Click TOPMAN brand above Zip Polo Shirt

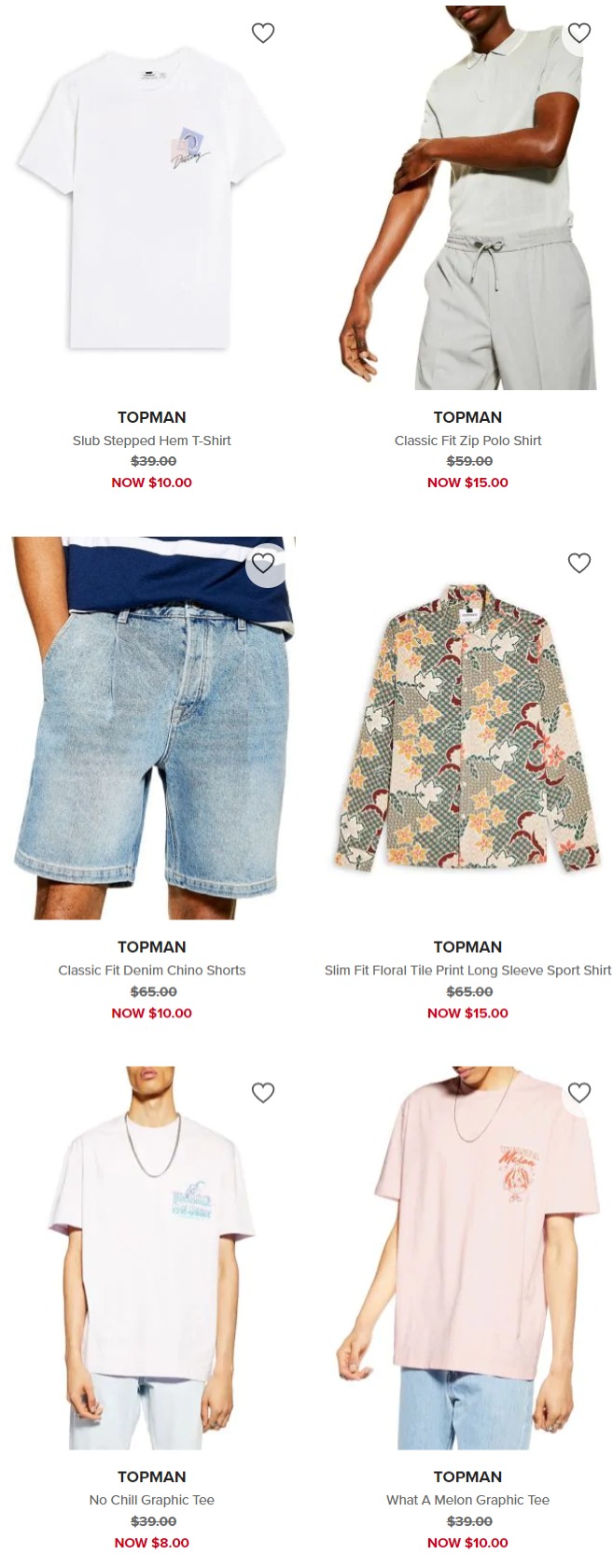point(468,417)
